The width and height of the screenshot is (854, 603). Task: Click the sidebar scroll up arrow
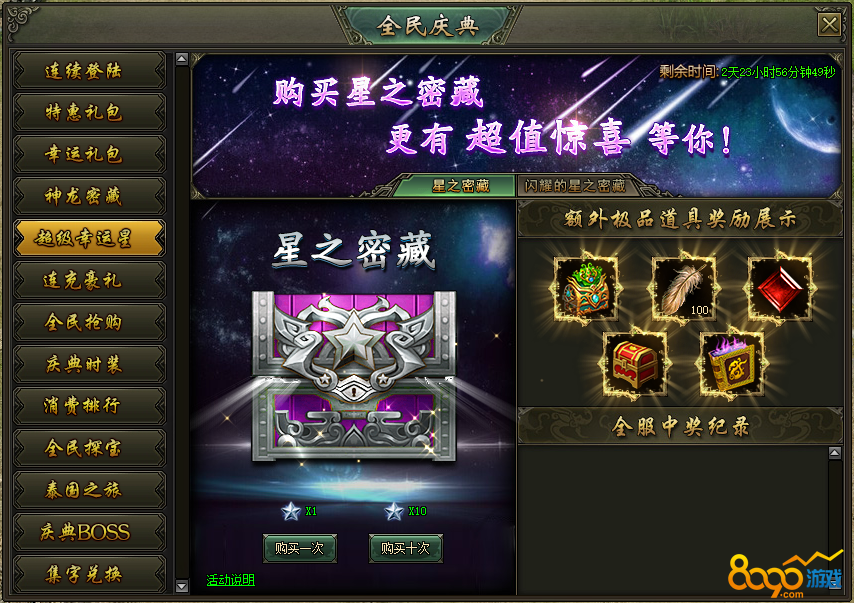click(182, 59)
